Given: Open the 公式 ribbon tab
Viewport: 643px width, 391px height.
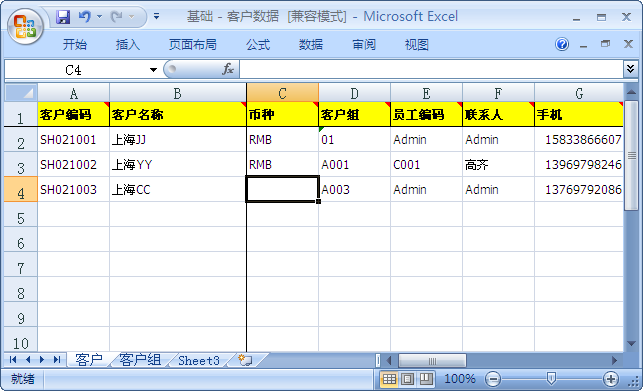Looking at the screenshot, I should (x=258, y=44).
